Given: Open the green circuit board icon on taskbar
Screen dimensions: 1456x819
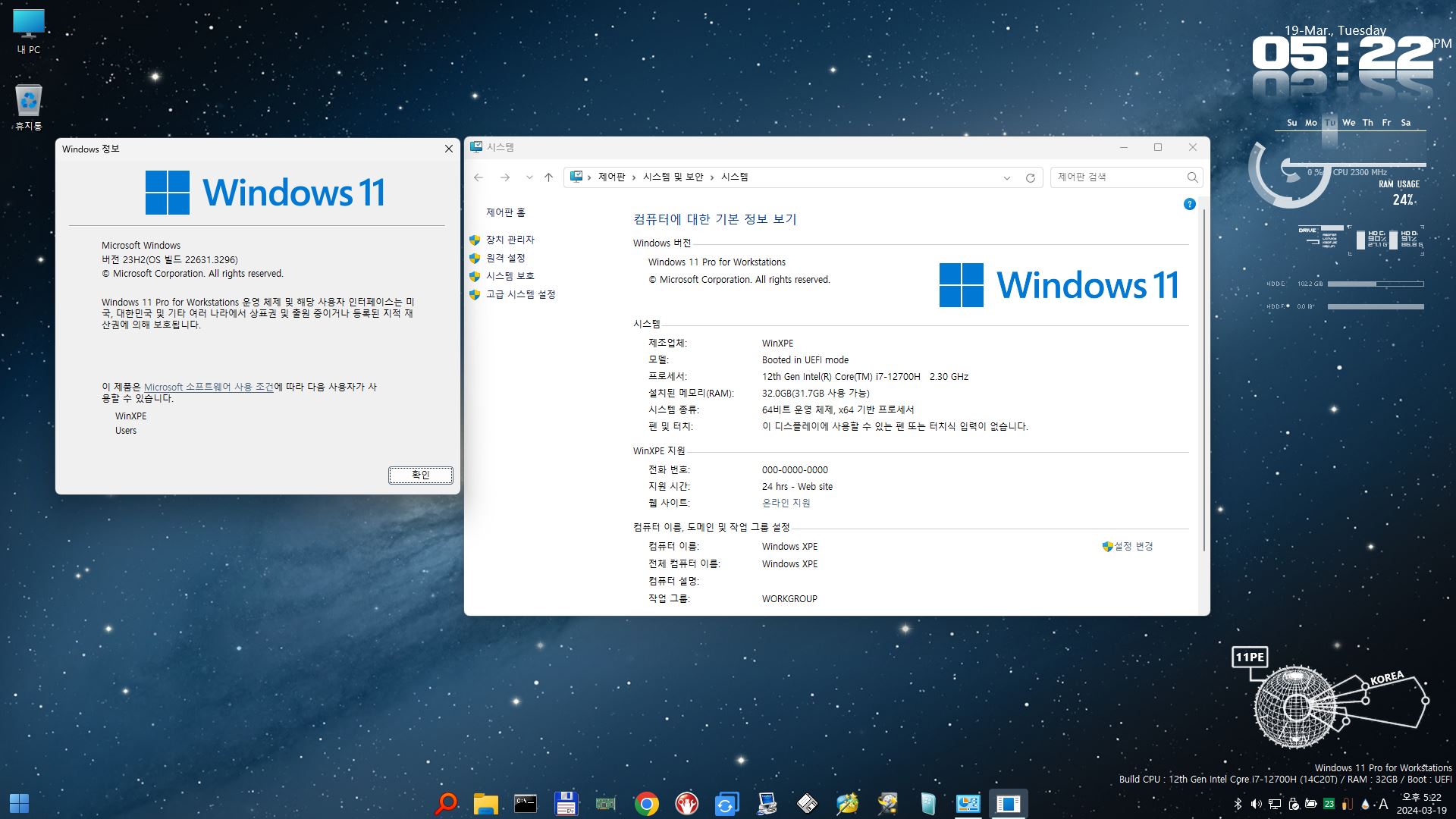Looking at the screenshot, I should [x=606, y=803].
